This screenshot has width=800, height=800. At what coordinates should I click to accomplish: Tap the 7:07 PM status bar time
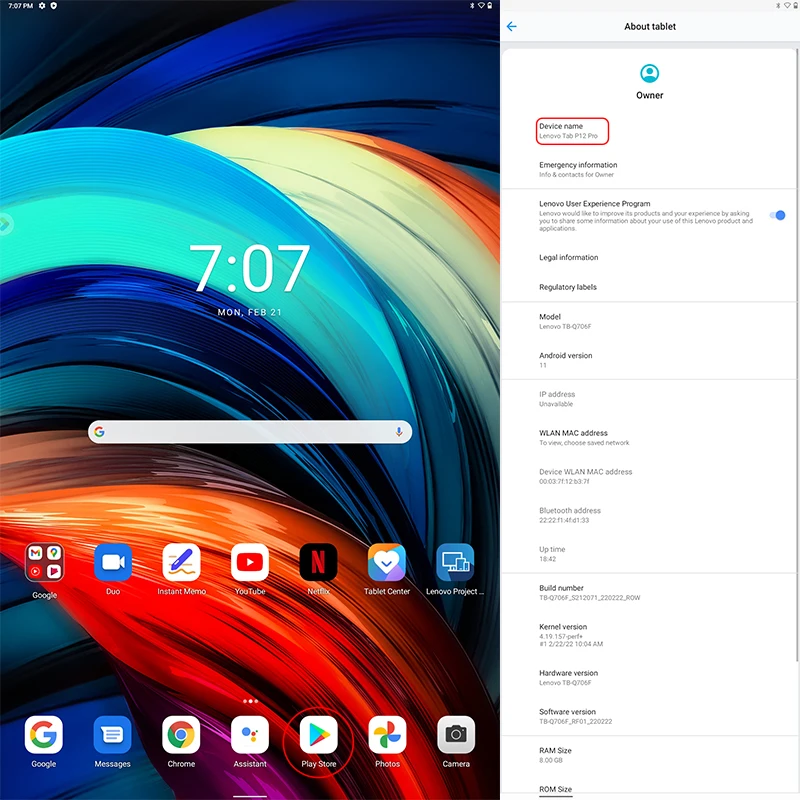pos(20,6)
